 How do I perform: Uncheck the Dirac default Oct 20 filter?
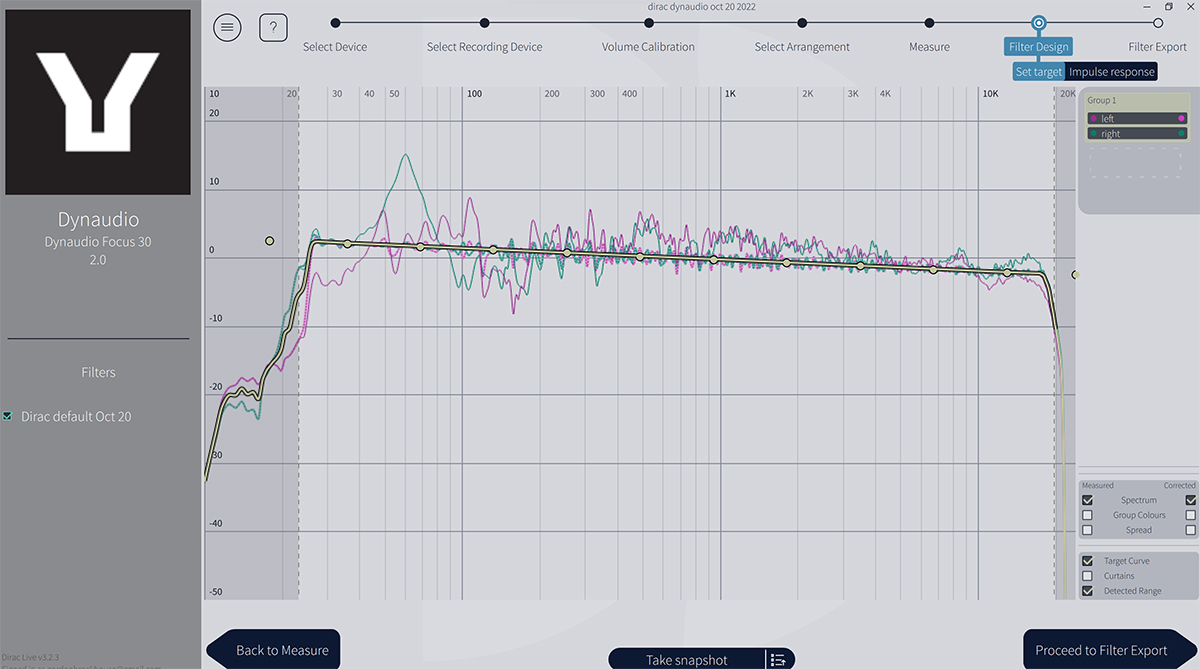coord(8,416)
